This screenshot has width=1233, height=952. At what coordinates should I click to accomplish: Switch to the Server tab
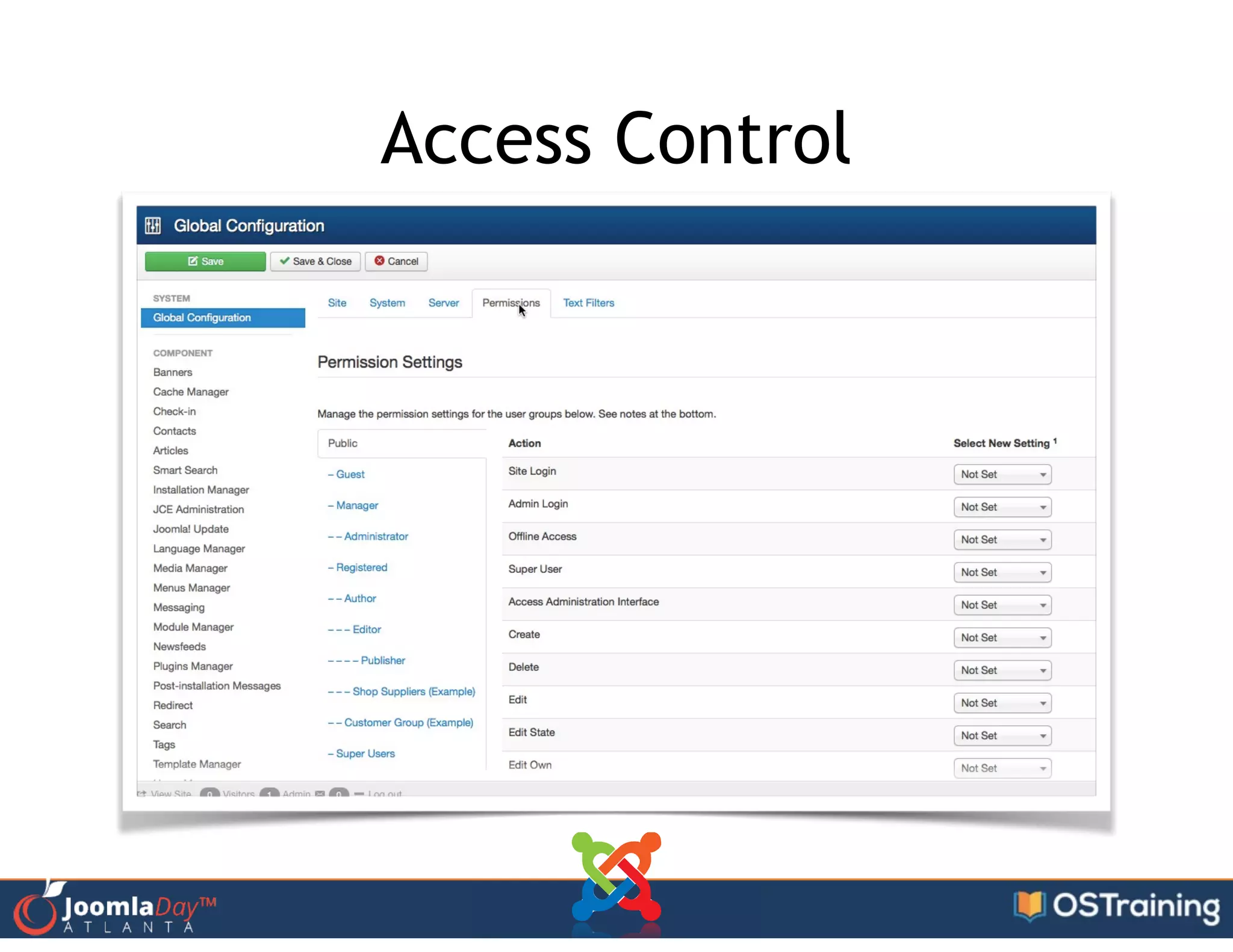pos(444,303)
